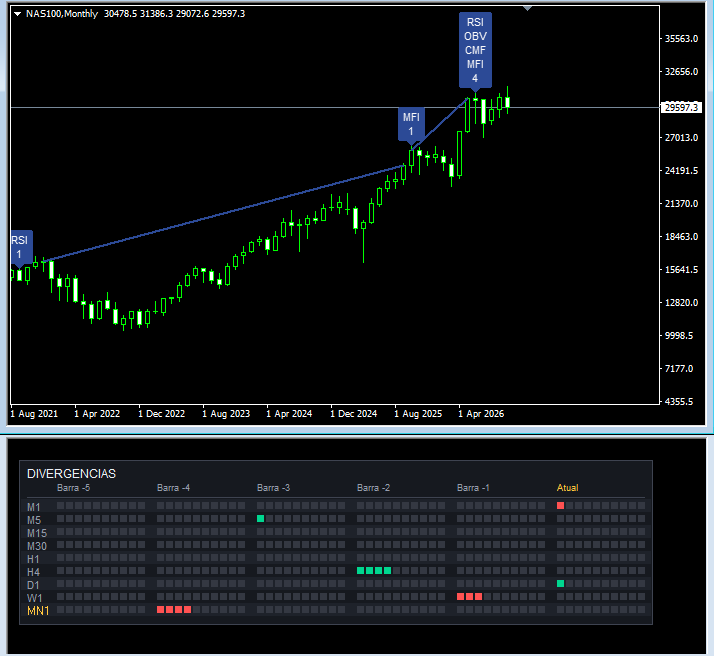The width and height of the screenshot is (714, 656).
Task: Click the first red MN1 square under Barra -4
Action: click(x=160, y=610)
